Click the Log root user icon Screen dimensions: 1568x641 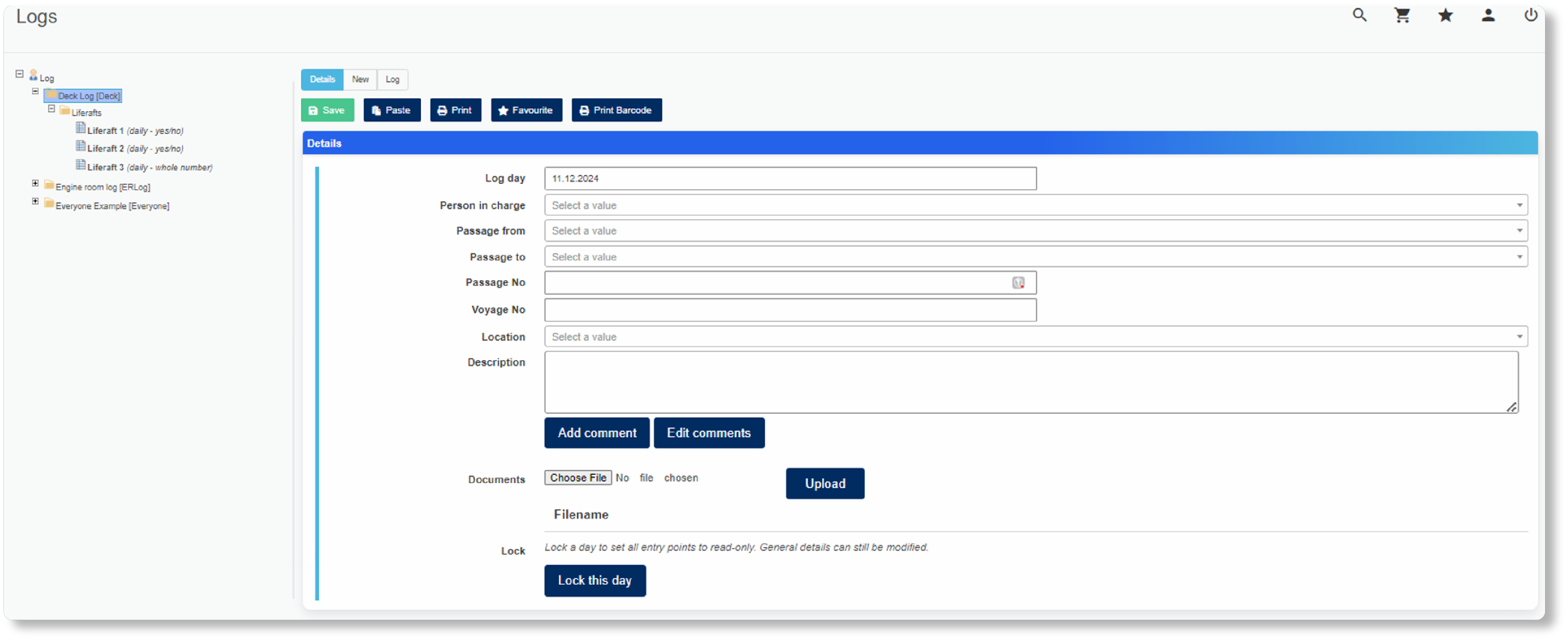tap(33, 75)
